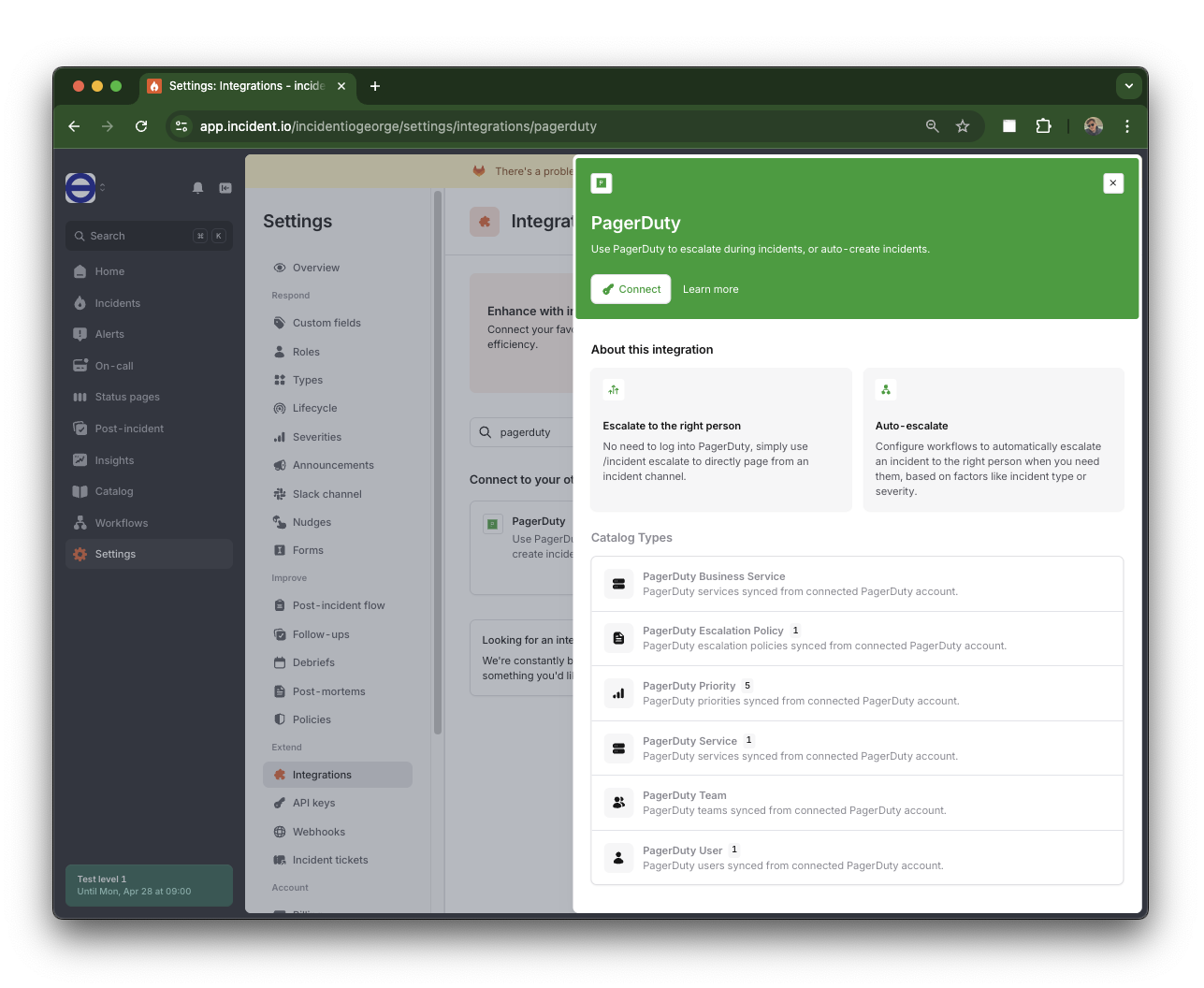The height and width of the screenshot is (988, 1204).
Task: Click the Connect button for PagerDuty
Action: [x=631, y=289]
